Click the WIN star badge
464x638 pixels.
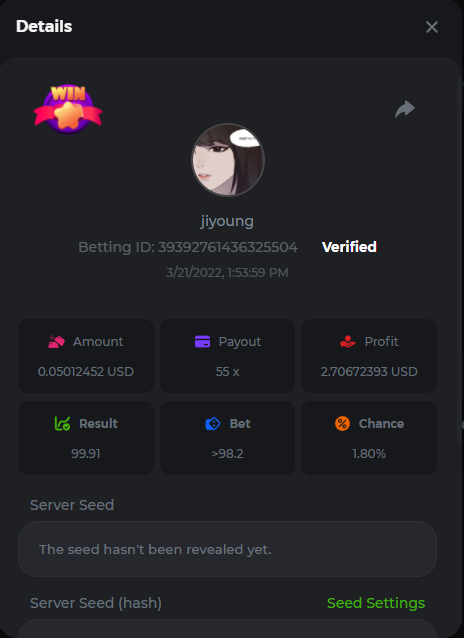(68, 109)
